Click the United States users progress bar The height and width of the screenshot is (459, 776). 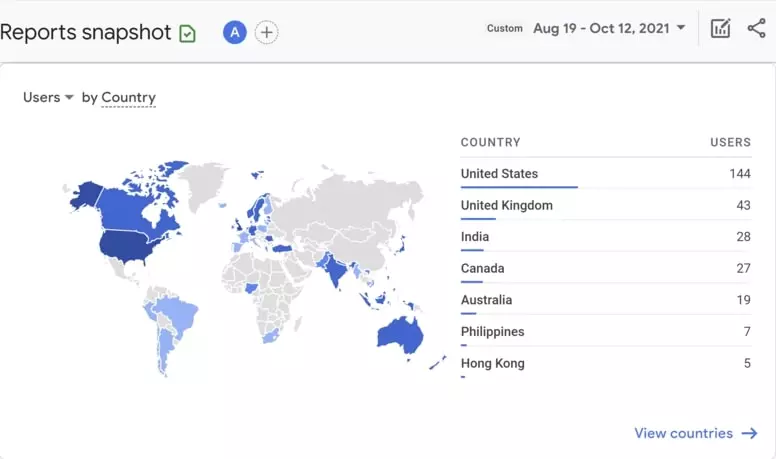pyautogui.click(x=519, y=187)
